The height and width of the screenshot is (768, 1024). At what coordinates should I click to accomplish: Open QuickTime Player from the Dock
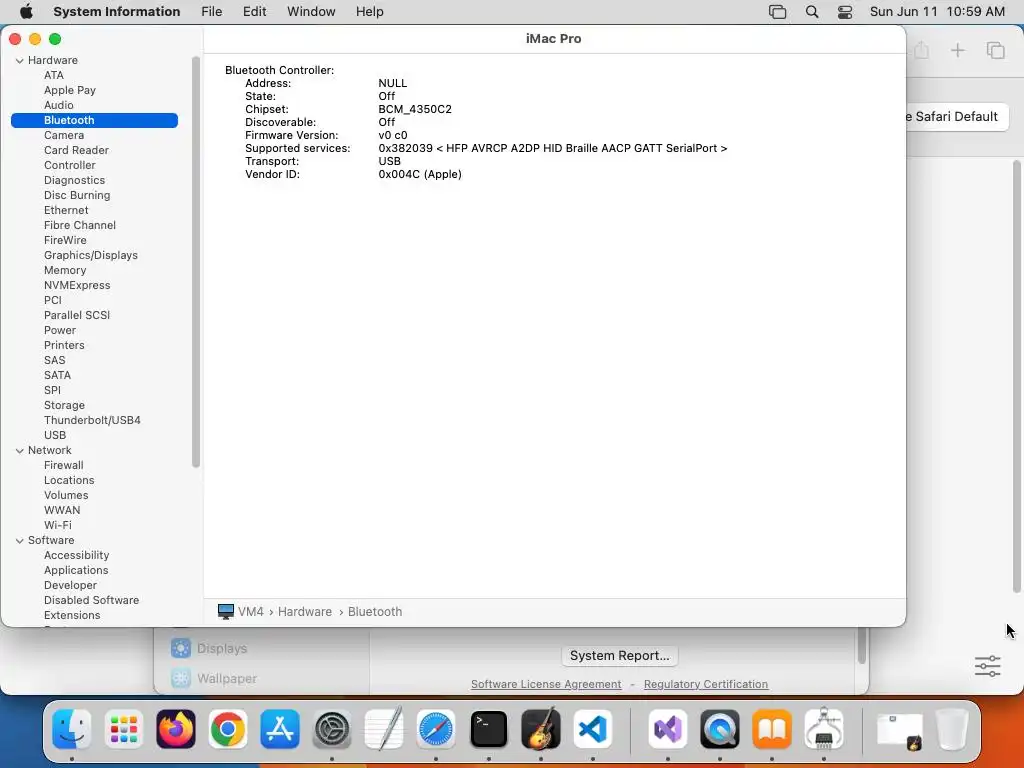(720, 729)
